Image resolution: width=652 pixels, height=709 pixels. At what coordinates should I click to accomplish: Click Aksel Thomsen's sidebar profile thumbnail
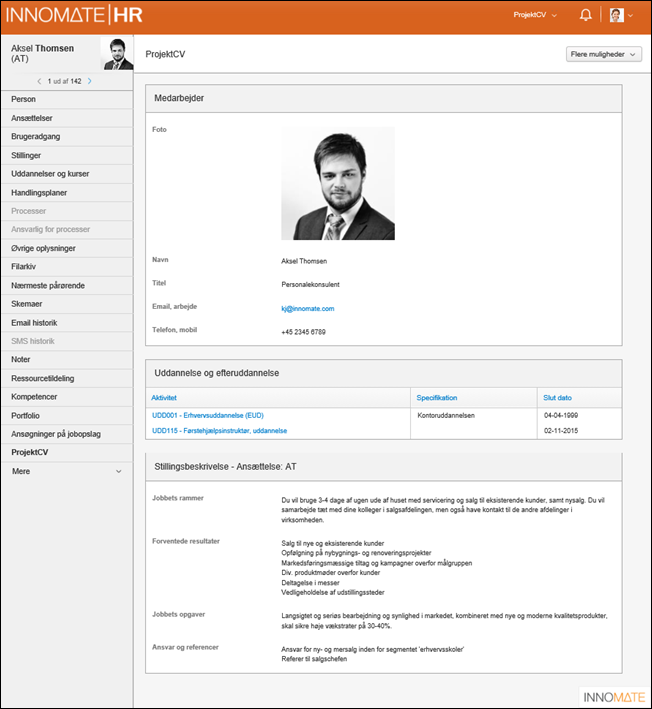118,54
